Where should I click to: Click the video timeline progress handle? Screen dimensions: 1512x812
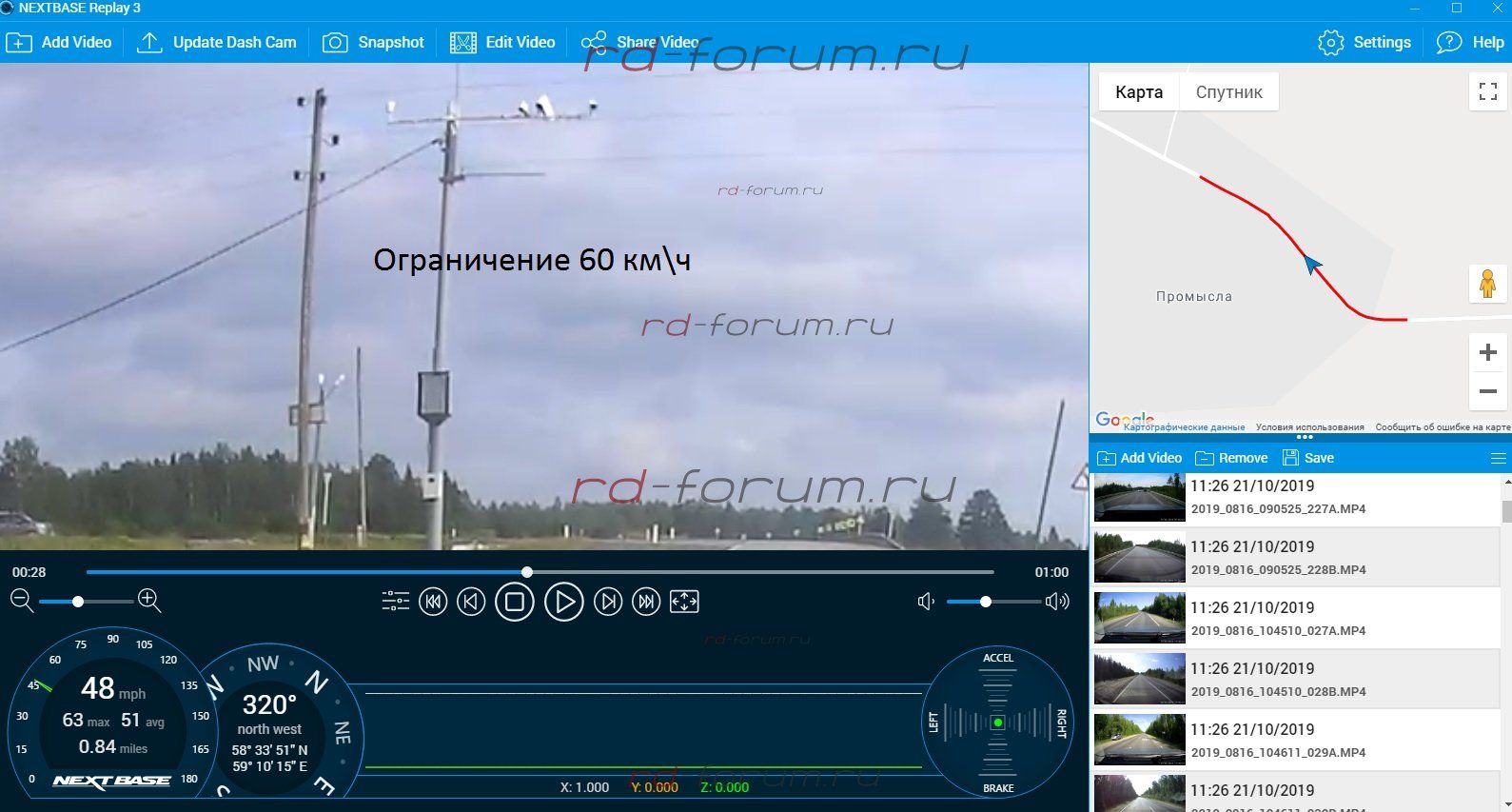(527, 572)
